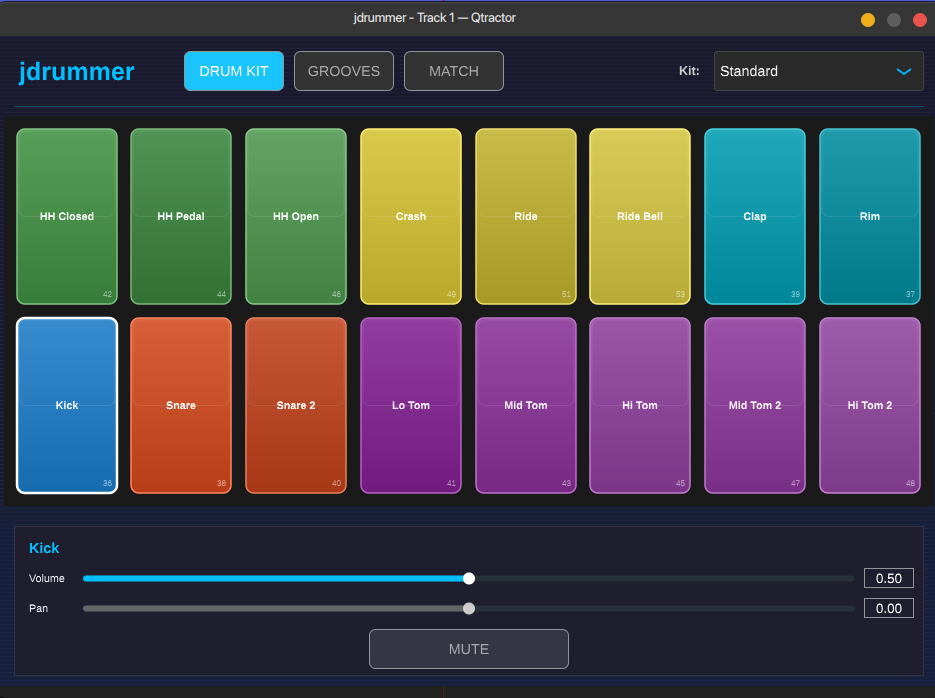Click the DRUM KIT button

[233, 70]
